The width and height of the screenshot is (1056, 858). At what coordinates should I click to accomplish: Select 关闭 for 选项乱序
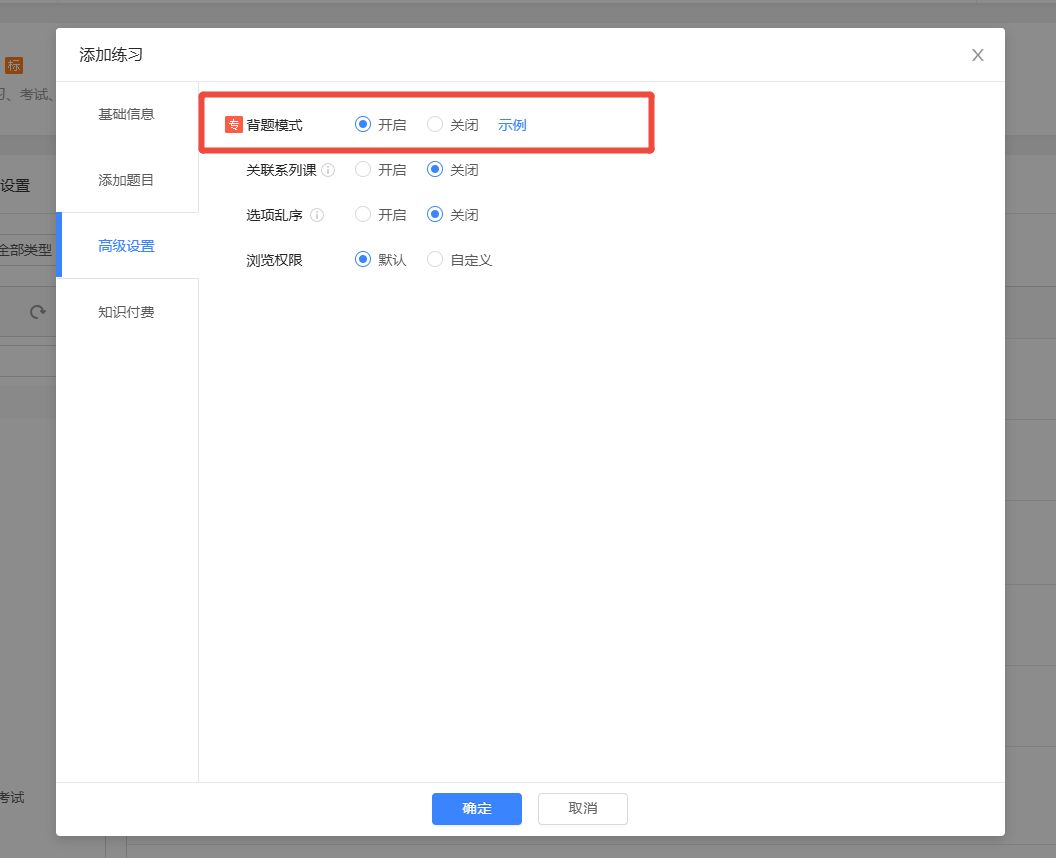[x=435, y=215]
